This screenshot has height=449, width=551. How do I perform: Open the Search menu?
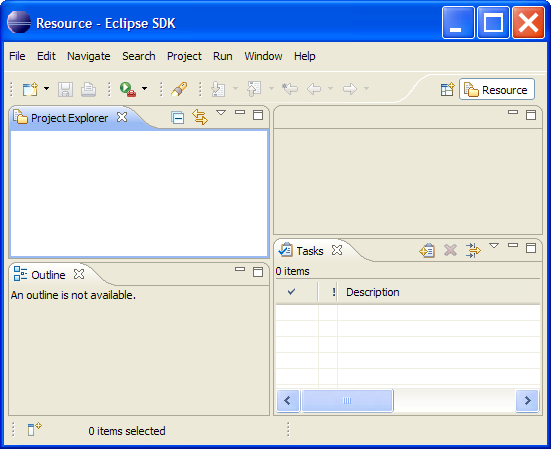139,56
